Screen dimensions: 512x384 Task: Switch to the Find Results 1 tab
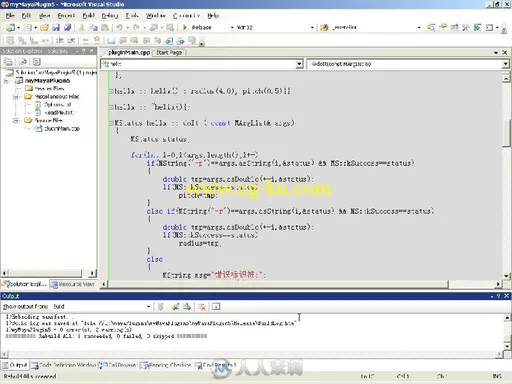tap(216, 365)
